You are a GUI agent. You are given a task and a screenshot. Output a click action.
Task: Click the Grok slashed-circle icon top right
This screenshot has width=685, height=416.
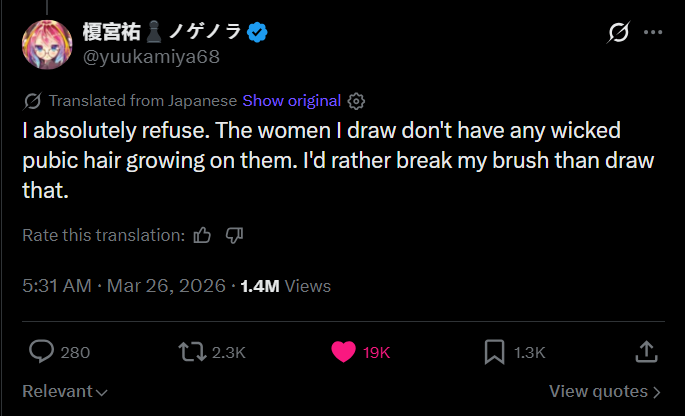coord(618,33)
